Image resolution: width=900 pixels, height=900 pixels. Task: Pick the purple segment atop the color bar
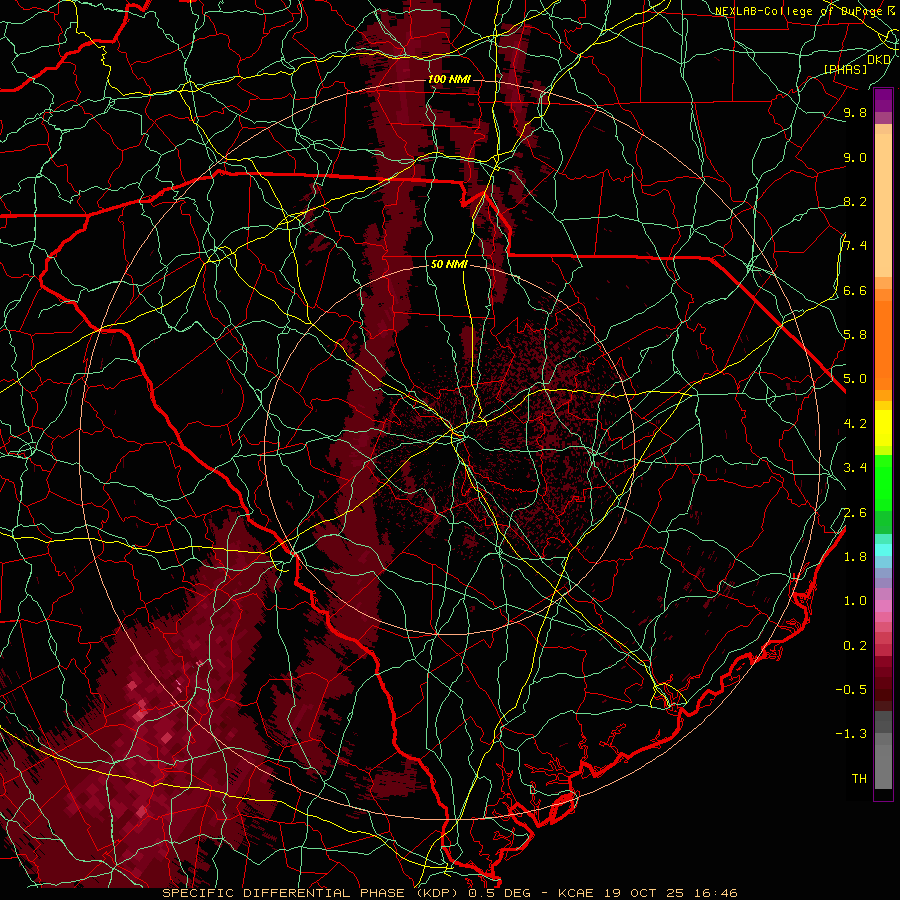point(883,100)
